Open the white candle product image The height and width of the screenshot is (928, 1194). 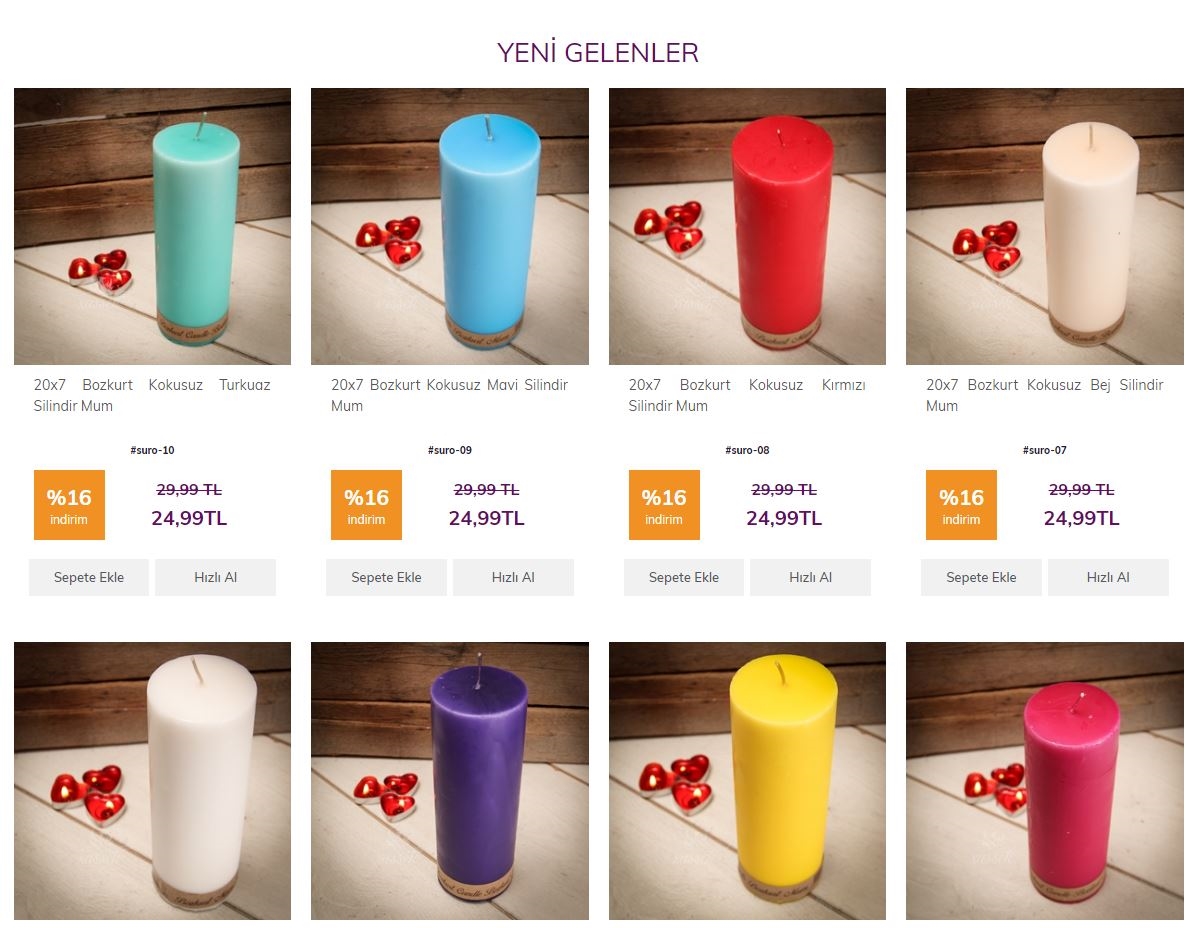pos(152,780)
